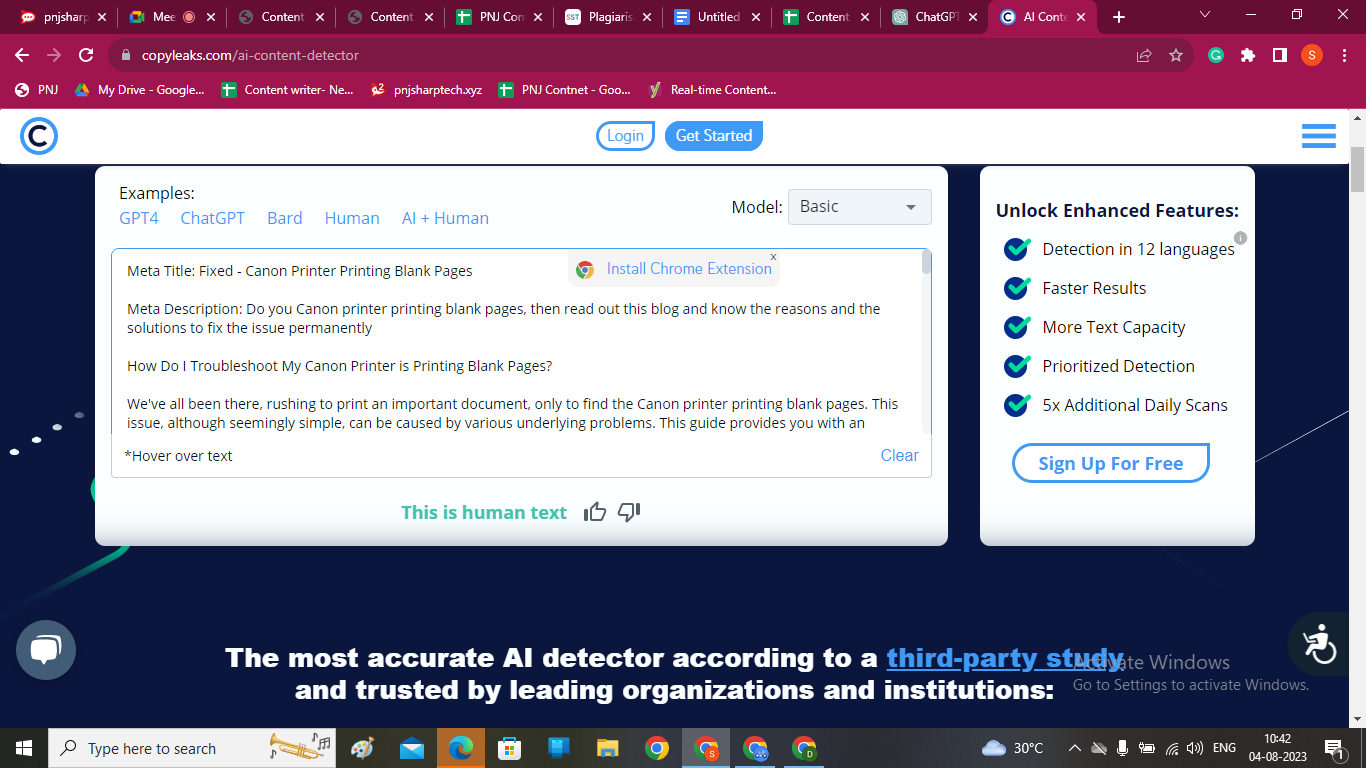1366x768 pixels.
Task: Open the volume icon in tray
Action: point(1194,748)
